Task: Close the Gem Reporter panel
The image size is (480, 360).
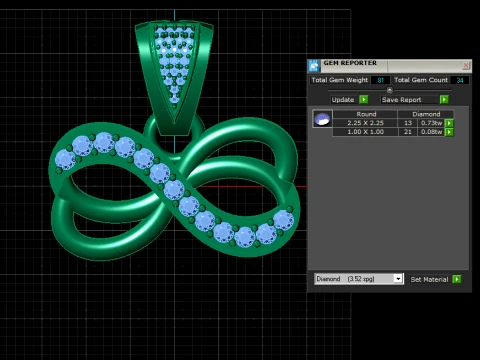Action: pyautogui.click(x=466, y=66)
